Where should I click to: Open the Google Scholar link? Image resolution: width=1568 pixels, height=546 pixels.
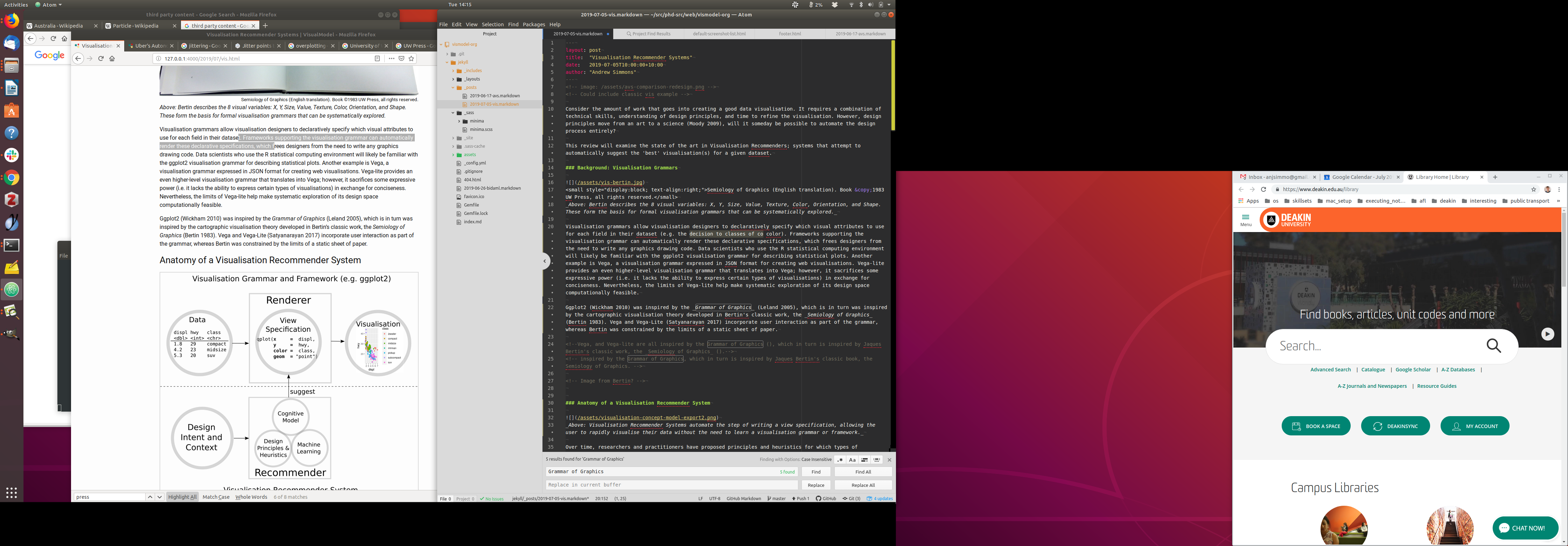click(x=1413, y=370)
